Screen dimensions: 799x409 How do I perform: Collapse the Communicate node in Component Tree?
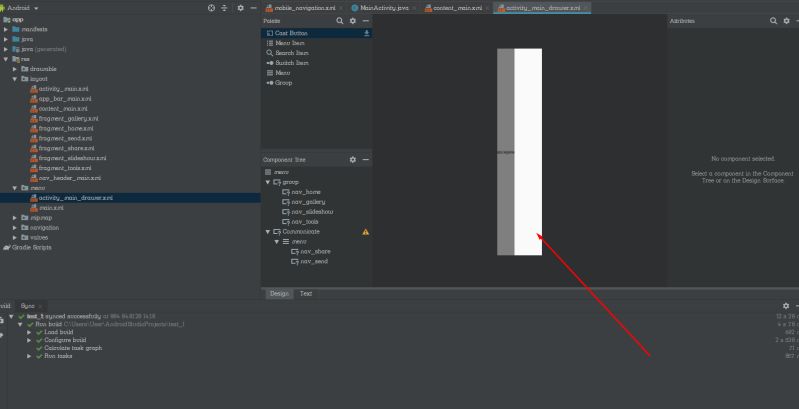(x=268, y=232)
